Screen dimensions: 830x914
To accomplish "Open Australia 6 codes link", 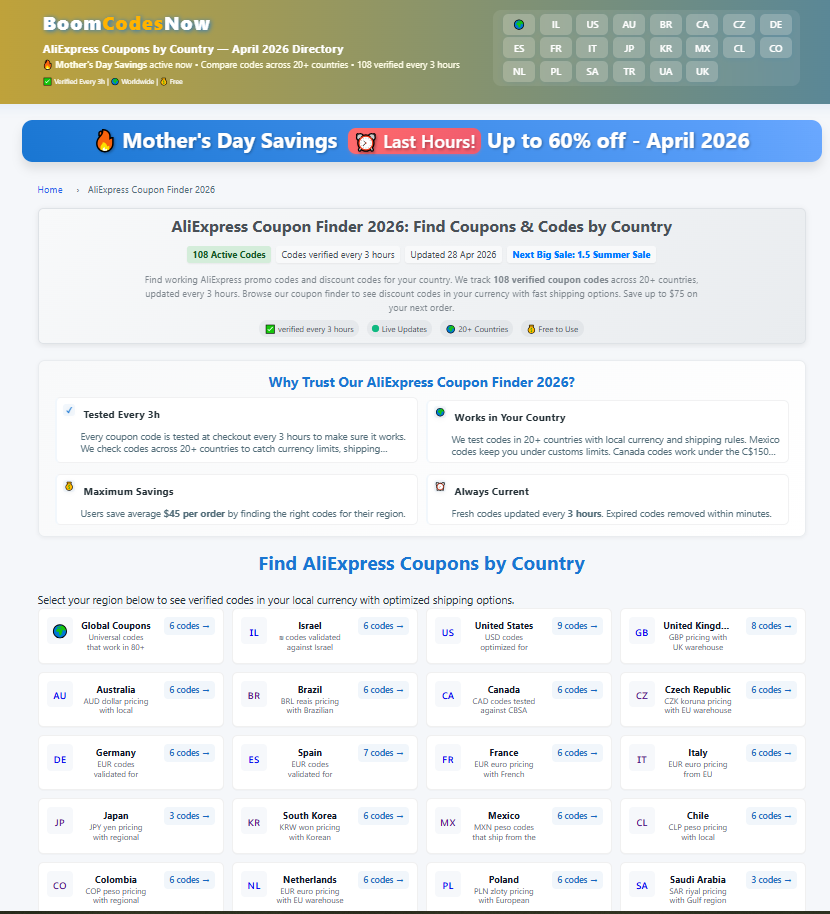I will [x=189, y=690].
